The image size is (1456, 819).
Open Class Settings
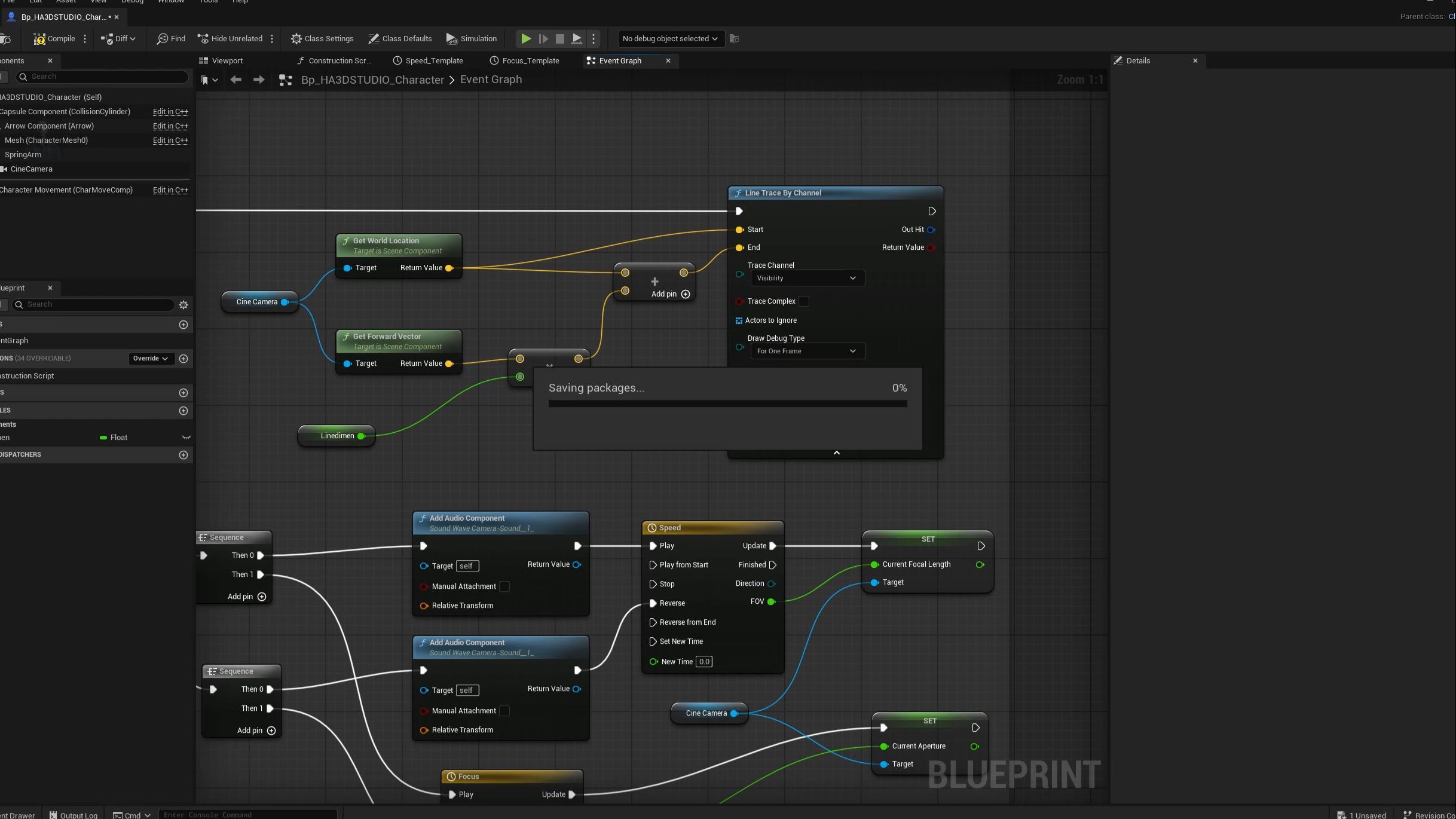[322, 39]
